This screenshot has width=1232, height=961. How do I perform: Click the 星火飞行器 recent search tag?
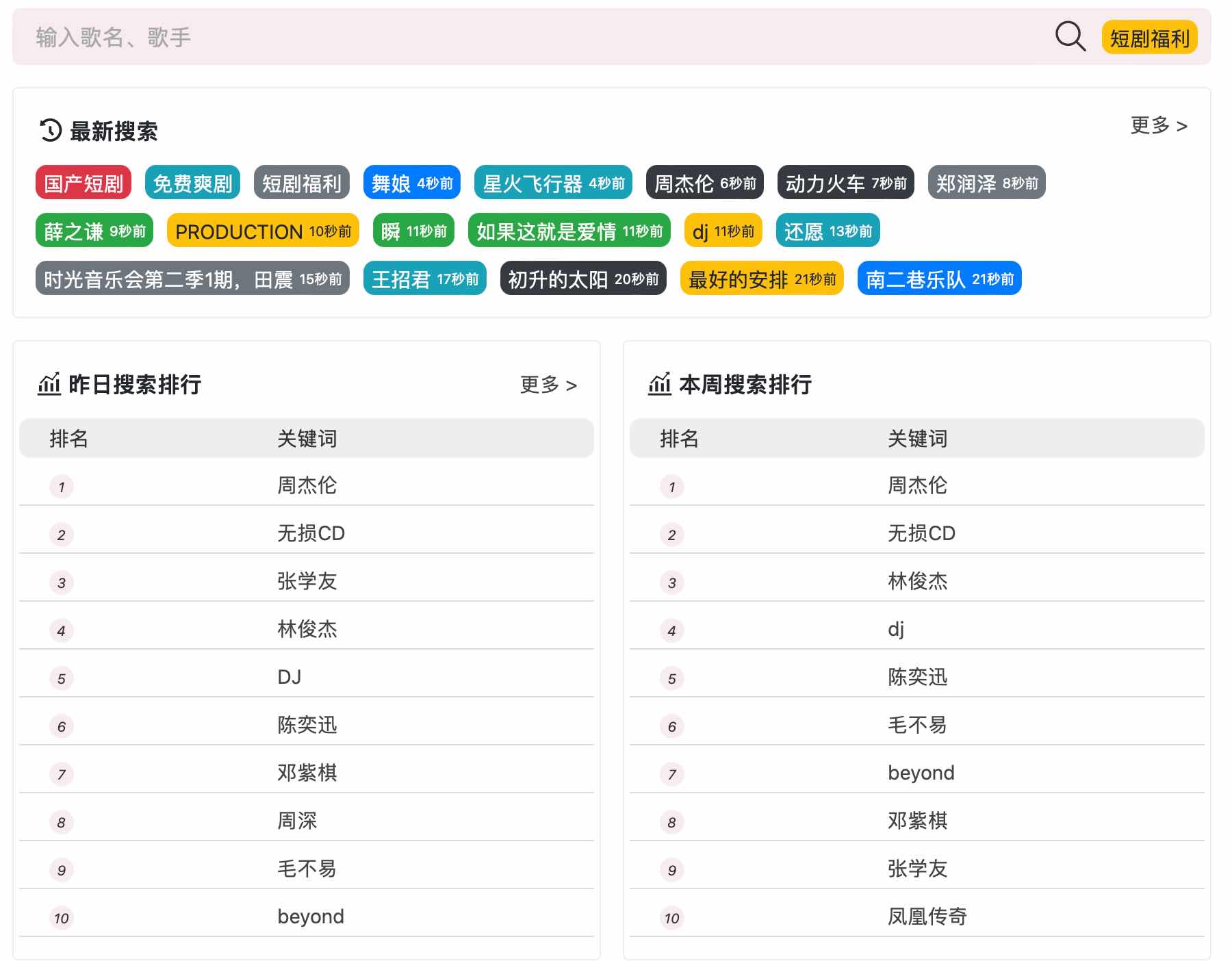(x=553, y=183)
